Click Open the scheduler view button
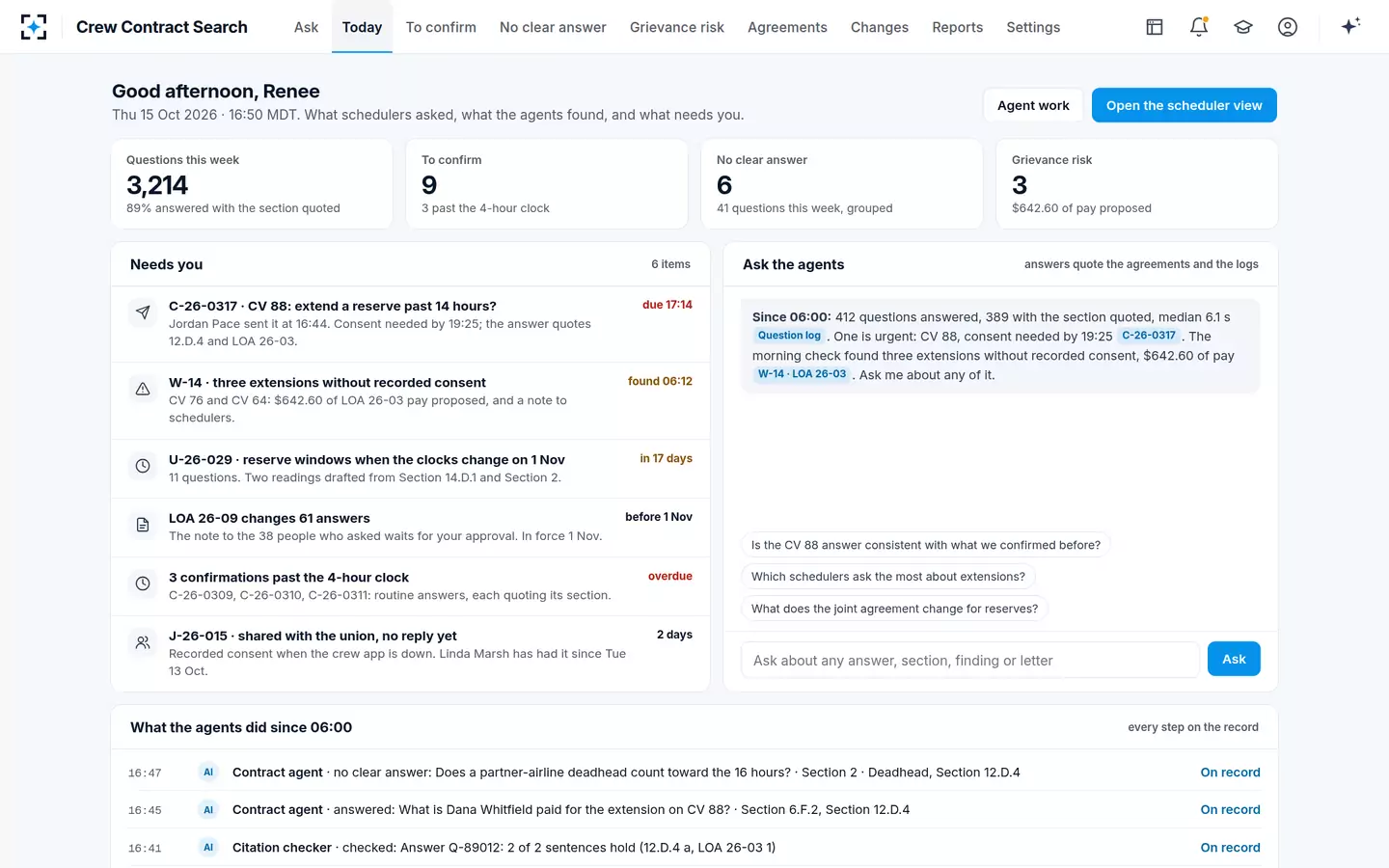 pyautogui.click(x=1184, y=105)
